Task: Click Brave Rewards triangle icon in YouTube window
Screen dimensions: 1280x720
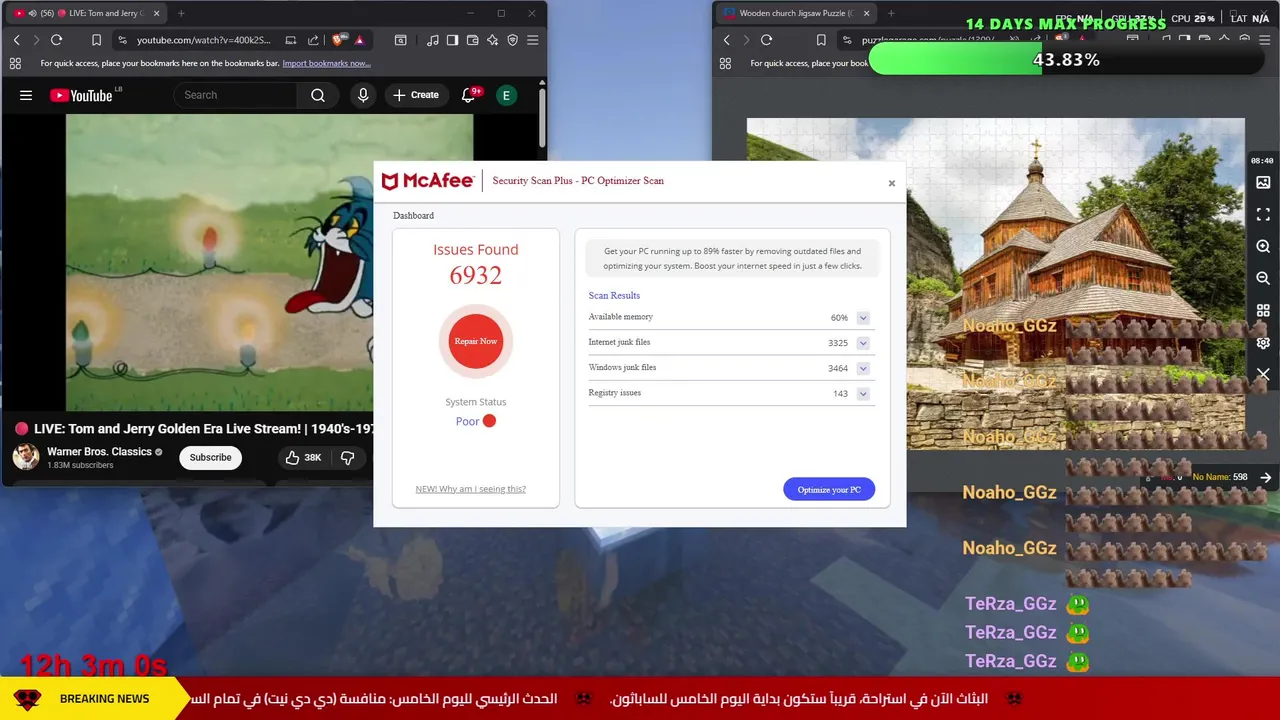Action: [x=359, y=40]
